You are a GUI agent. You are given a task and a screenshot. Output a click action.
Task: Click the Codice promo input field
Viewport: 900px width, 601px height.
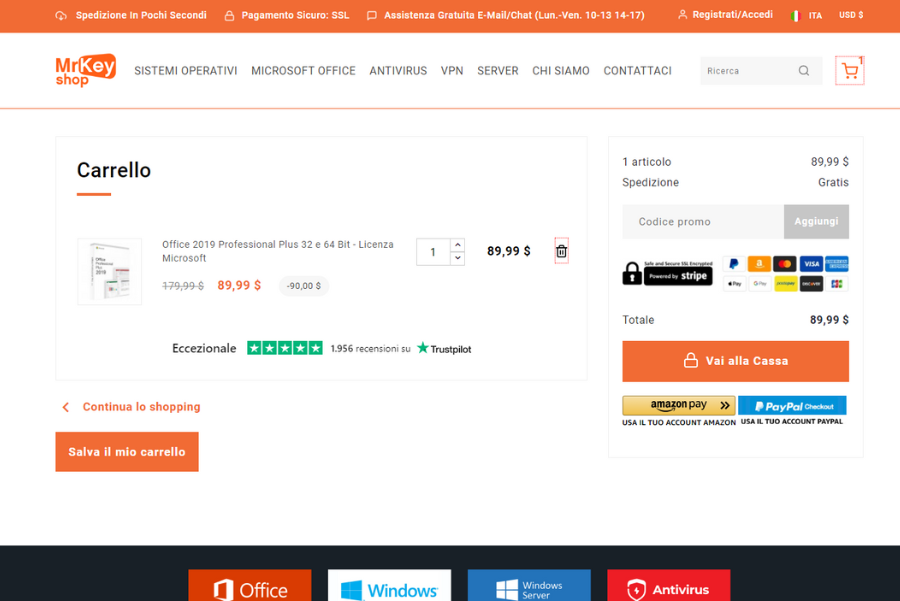[702, 221]
